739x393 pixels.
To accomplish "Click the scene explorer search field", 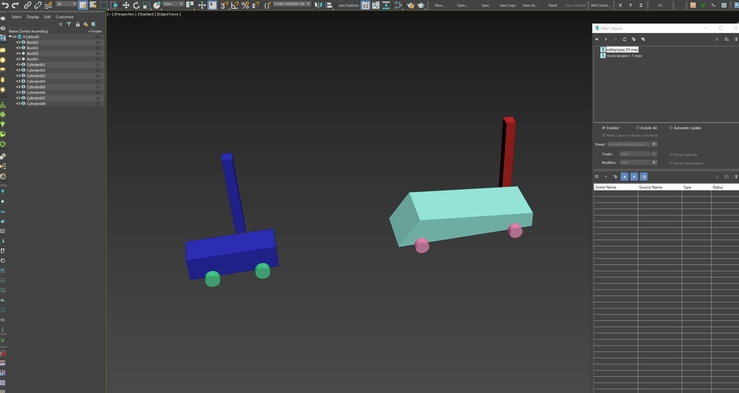I will tap(33, 24).
